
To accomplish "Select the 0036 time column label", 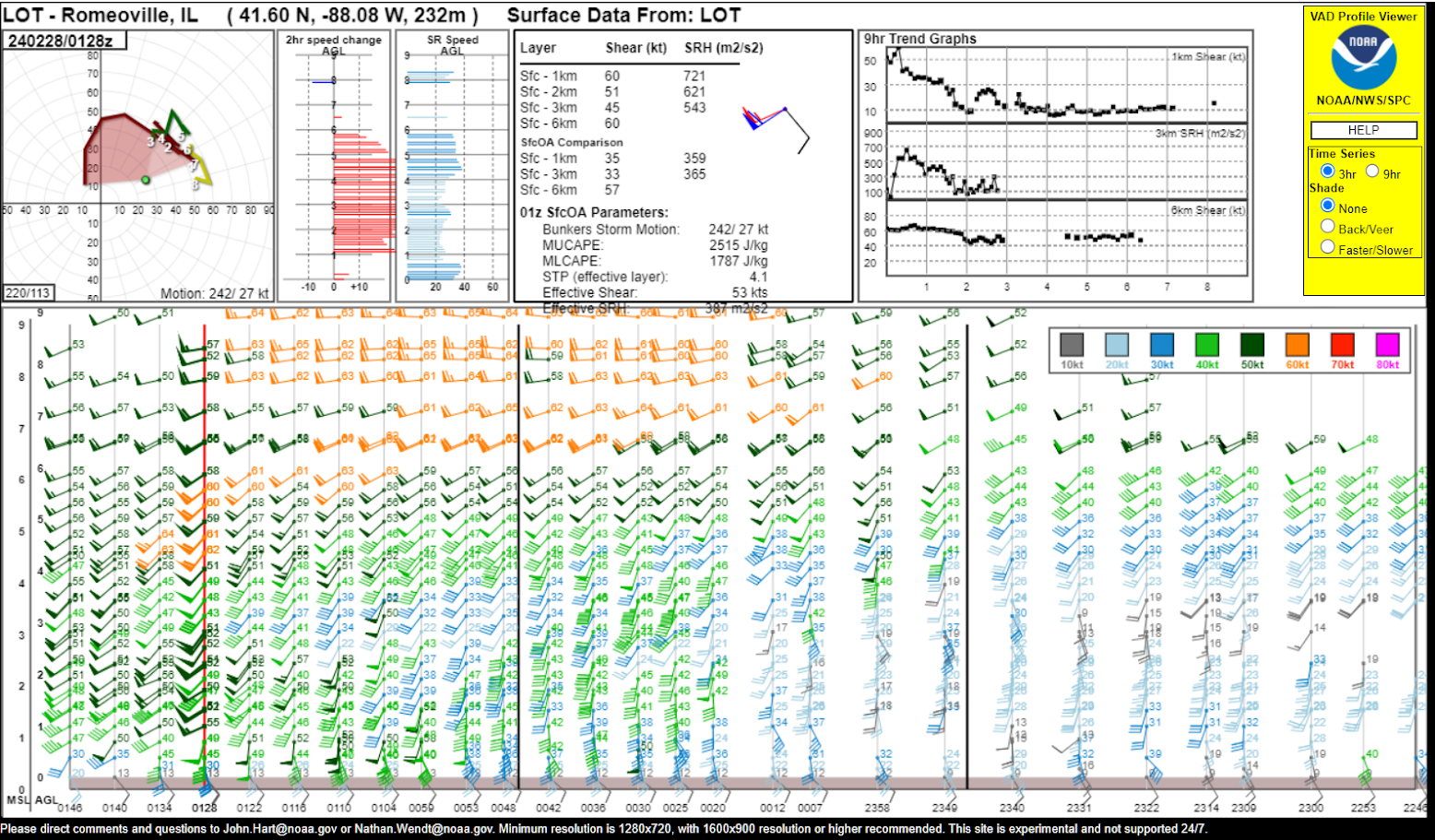I will click(593, 808).
